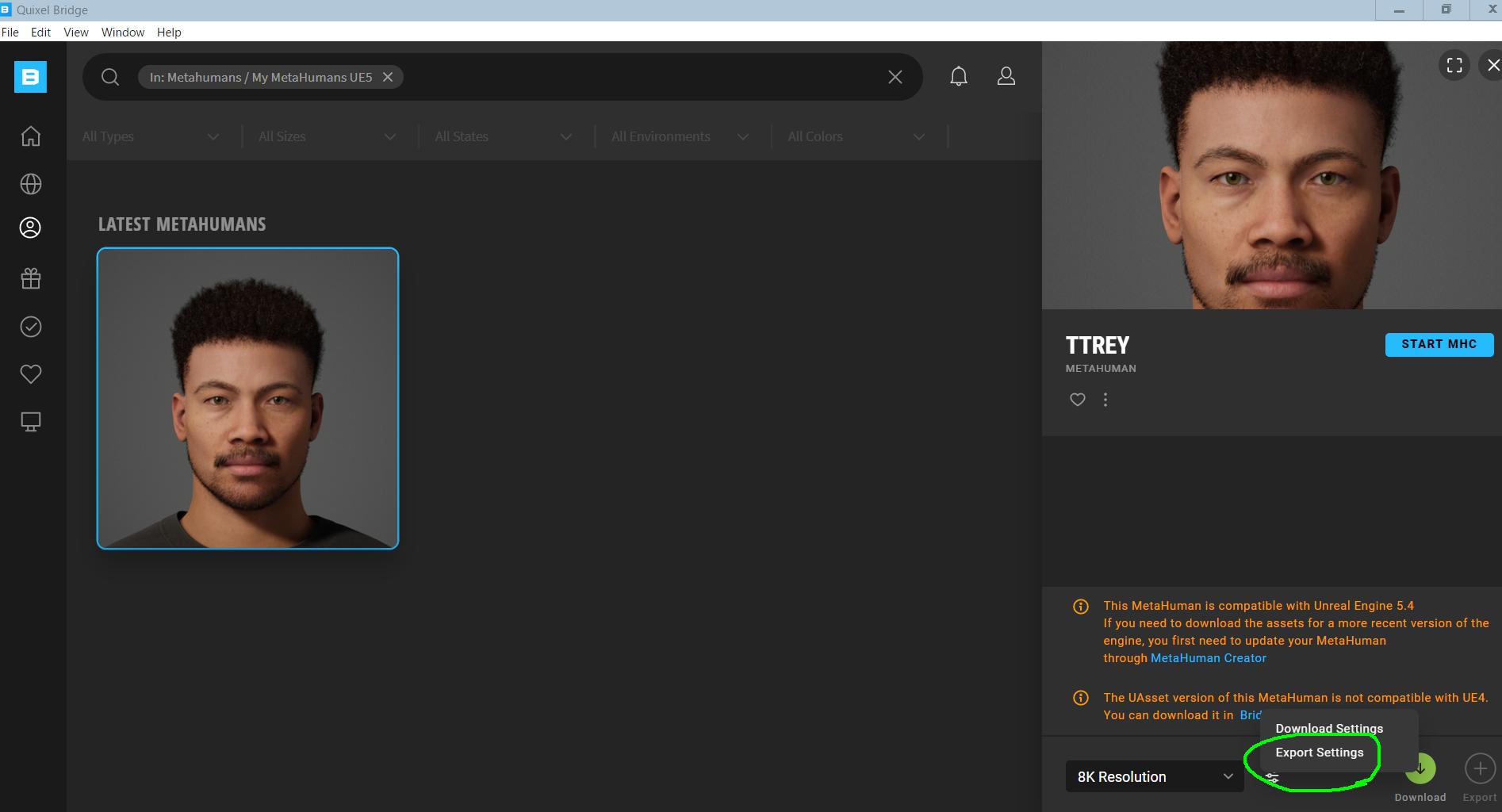This screenshot has height=812, width=1502.
Task: Open notifications bell
Action: click(x=959, y=76)
